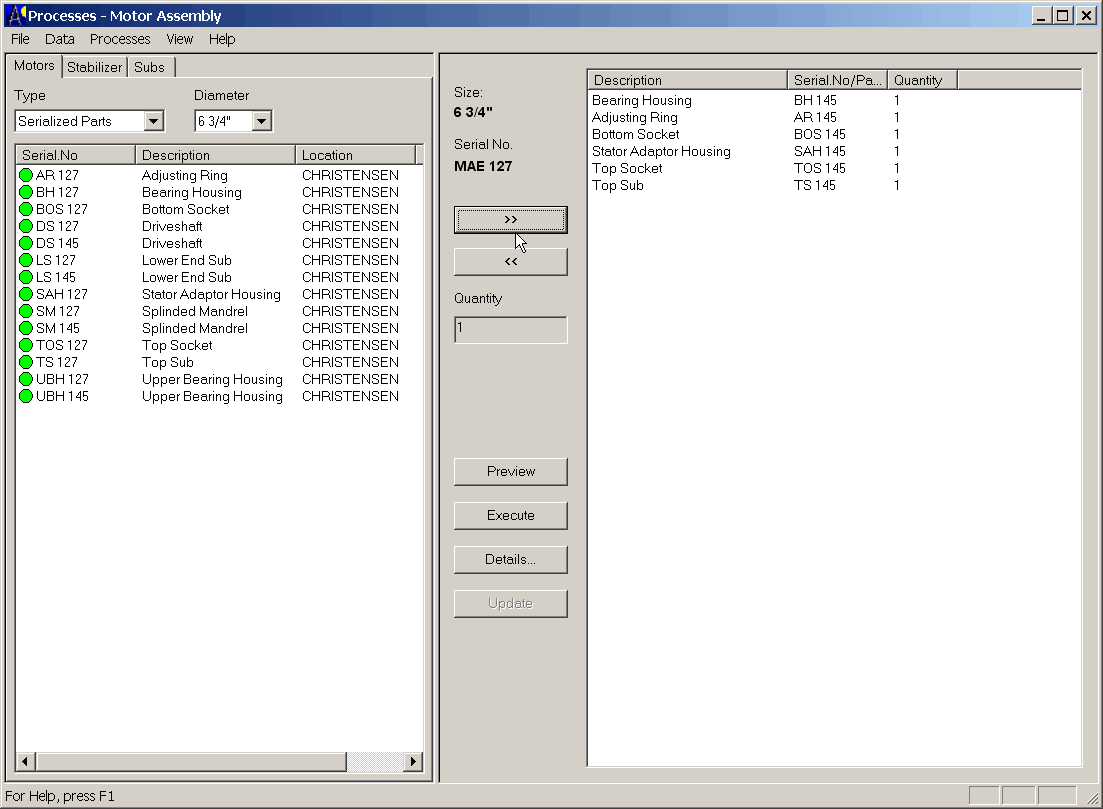Click green status icon for LS 145
This screenshot has width=1103, height=809.
(26, 277)
